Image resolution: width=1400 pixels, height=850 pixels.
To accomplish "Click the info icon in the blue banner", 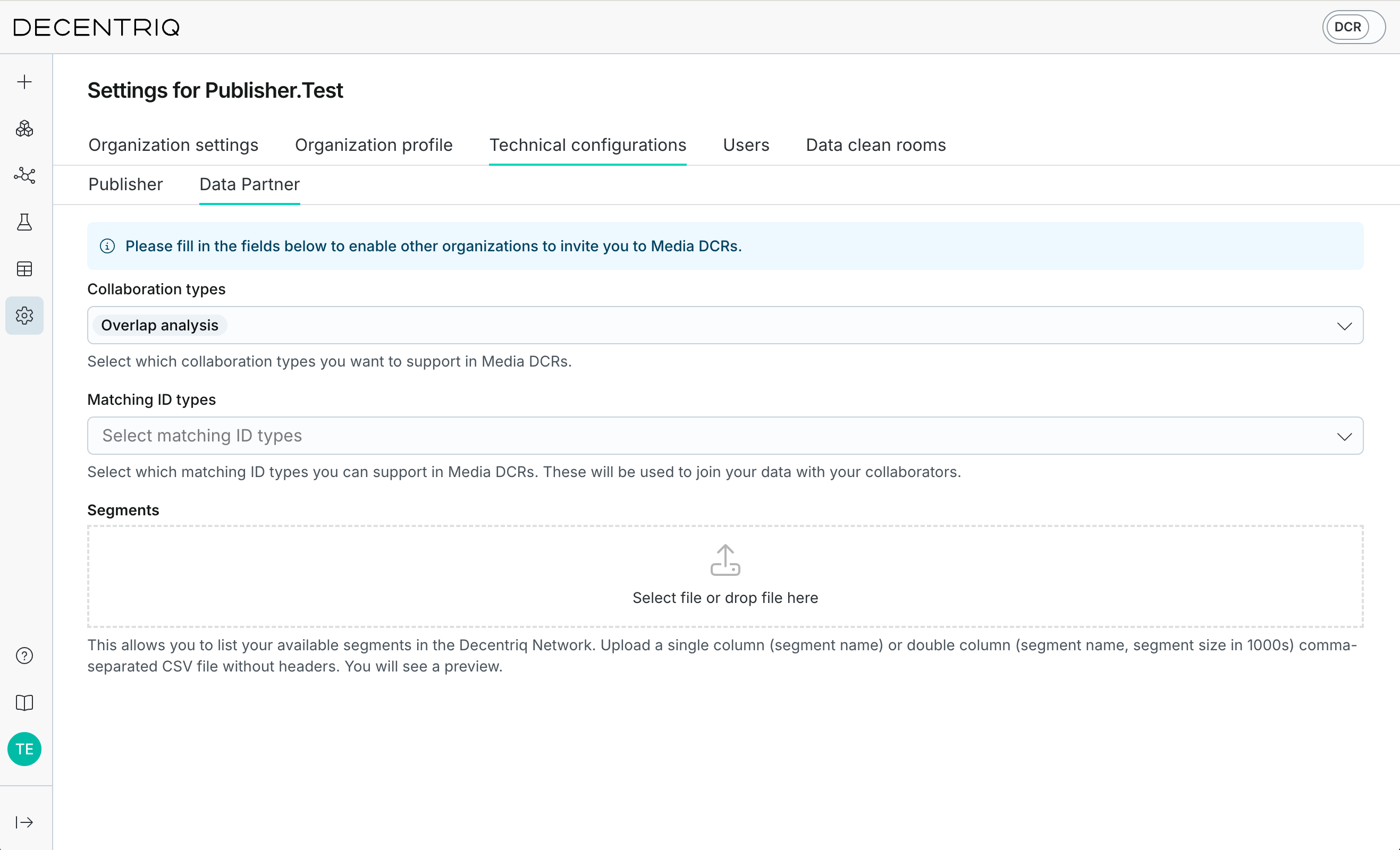I will click(107, 246).
